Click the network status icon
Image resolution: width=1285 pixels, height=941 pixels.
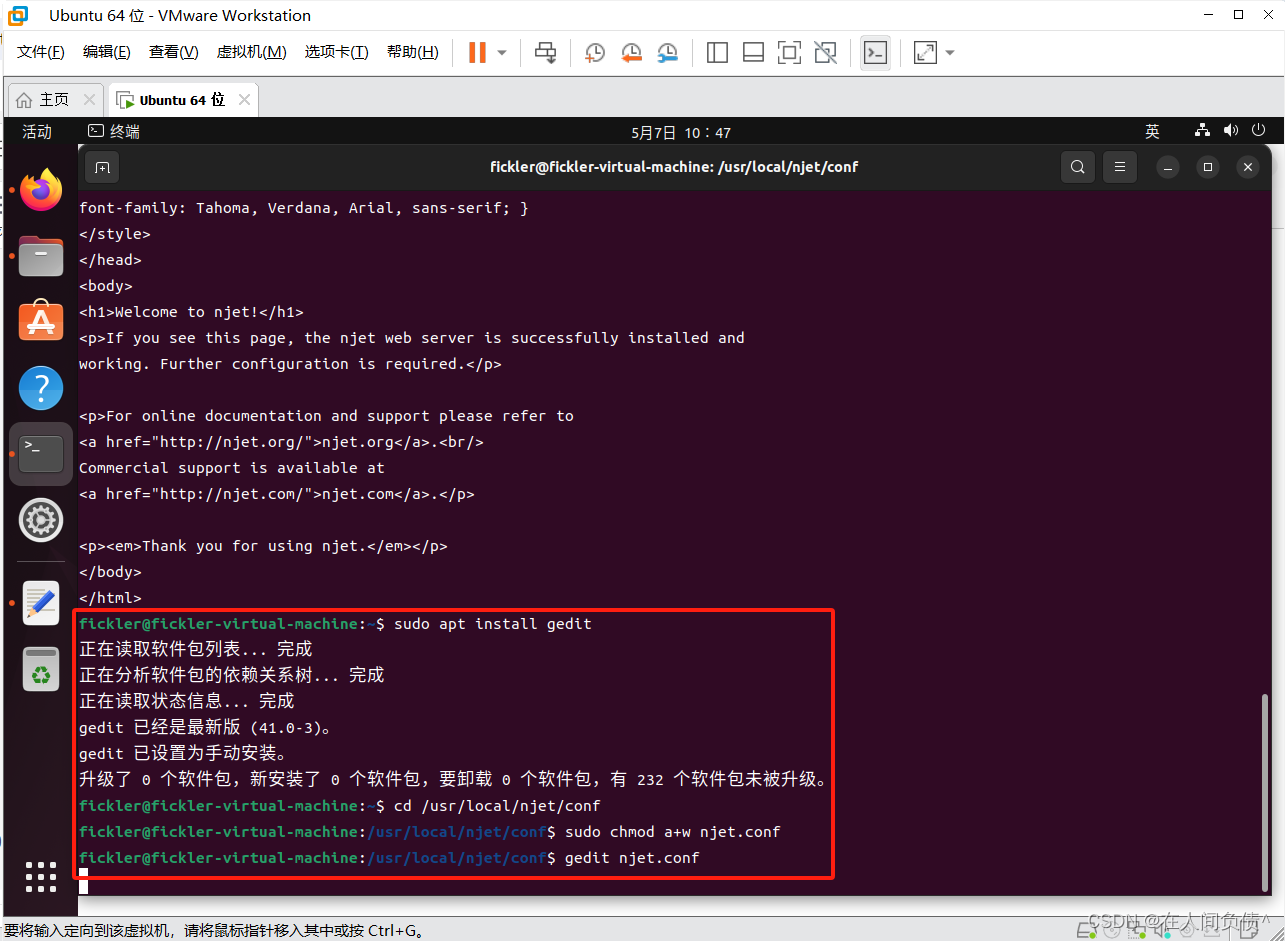[x=1202, y=131]
